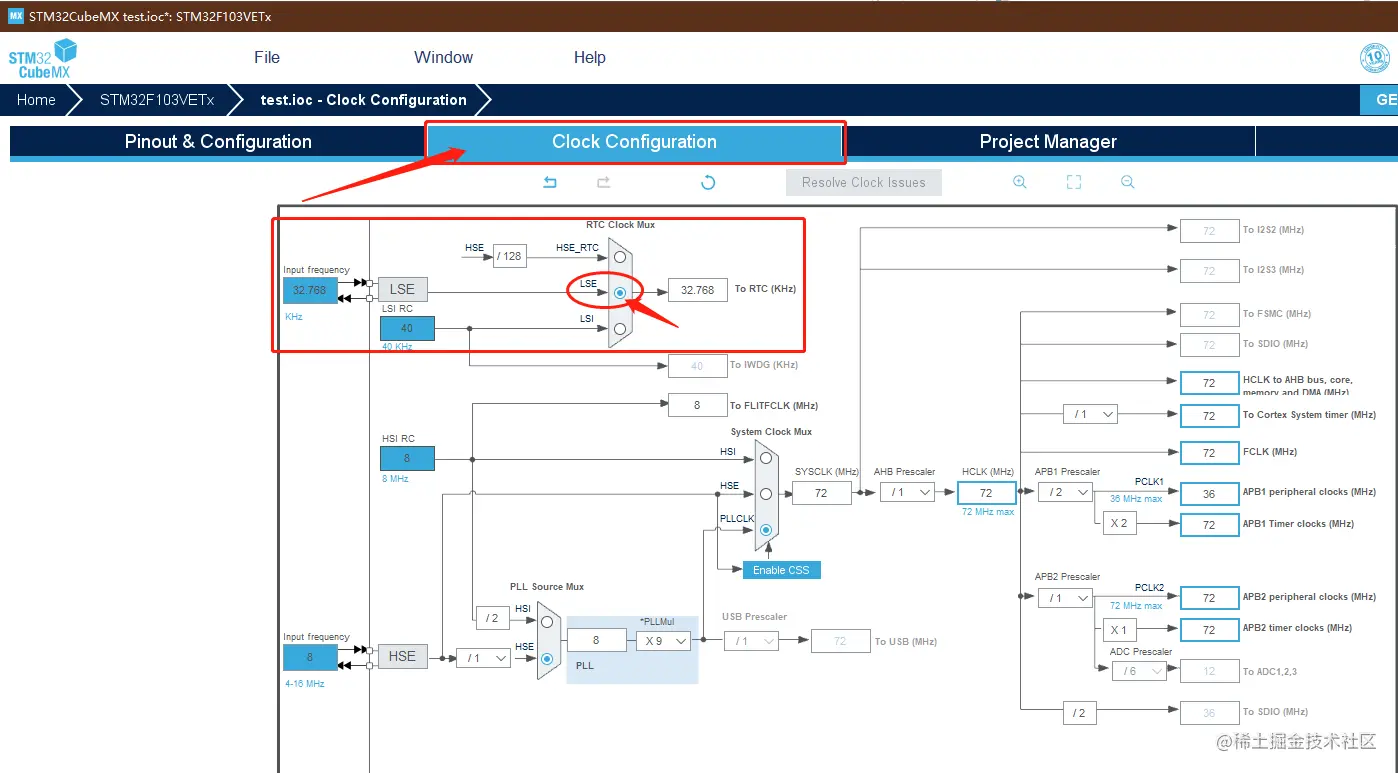Select LSE in RTC Clock Mux
1398x773 pixels.
(620, 293)
